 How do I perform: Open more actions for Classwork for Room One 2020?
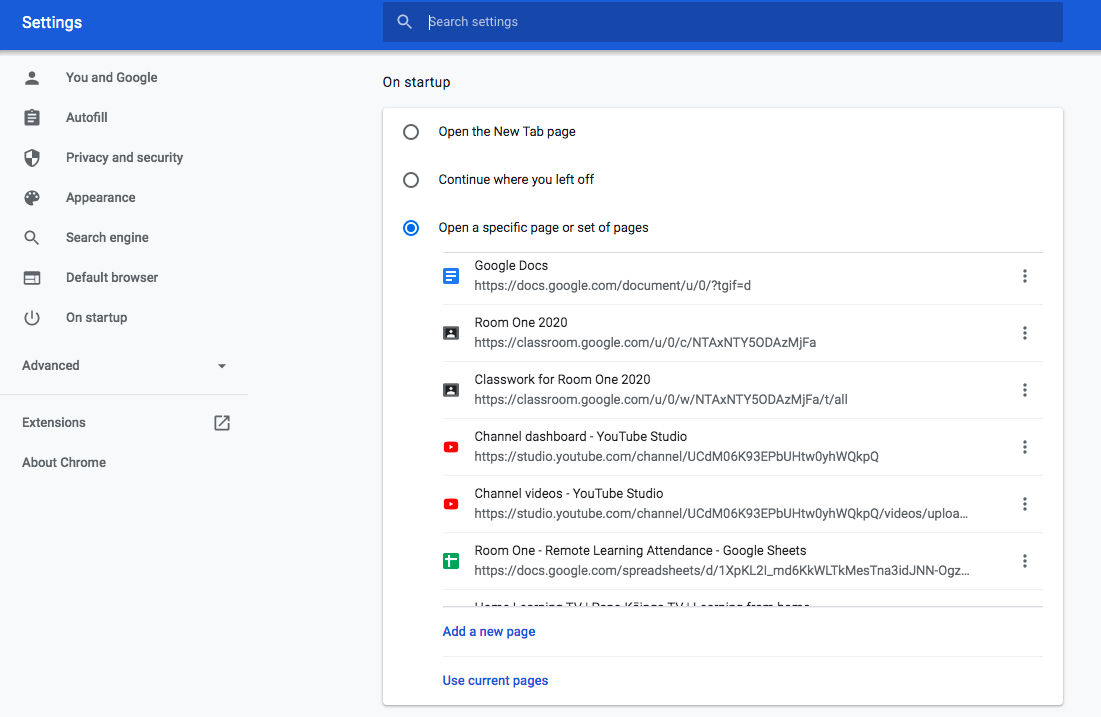[x=1024, y=390]
